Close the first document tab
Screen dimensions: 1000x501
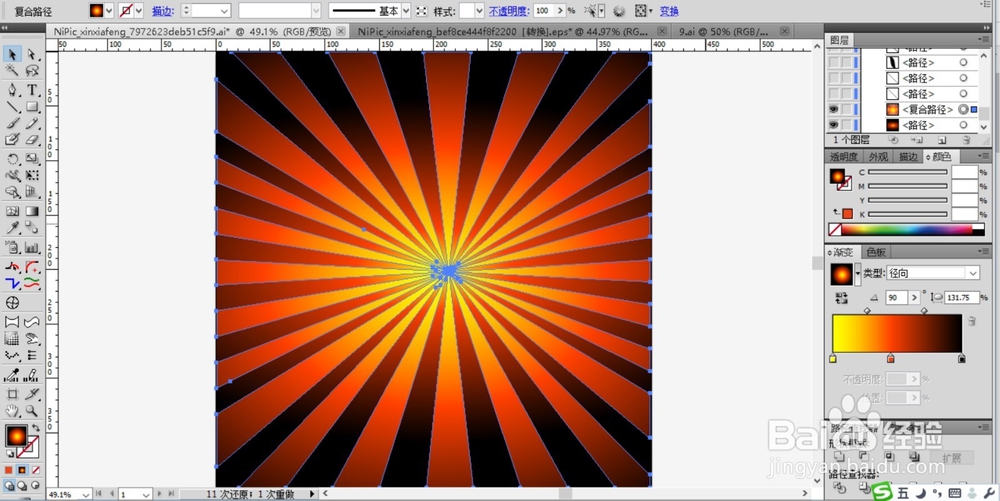(341, 31)
